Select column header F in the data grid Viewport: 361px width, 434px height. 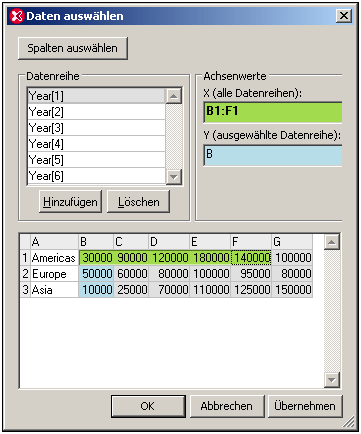point(251,242)
